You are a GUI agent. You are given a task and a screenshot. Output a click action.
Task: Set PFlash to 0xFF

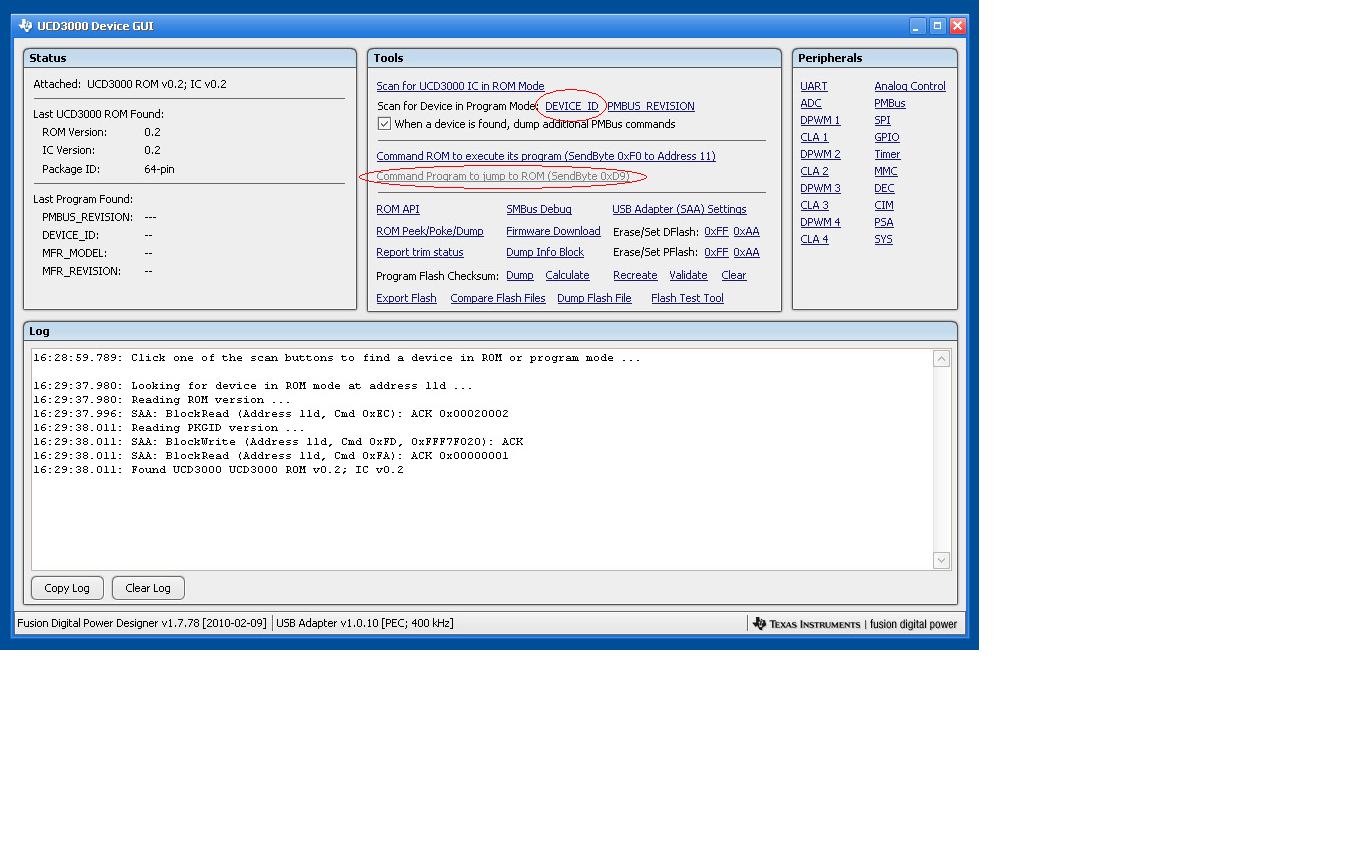coord(716,252)
